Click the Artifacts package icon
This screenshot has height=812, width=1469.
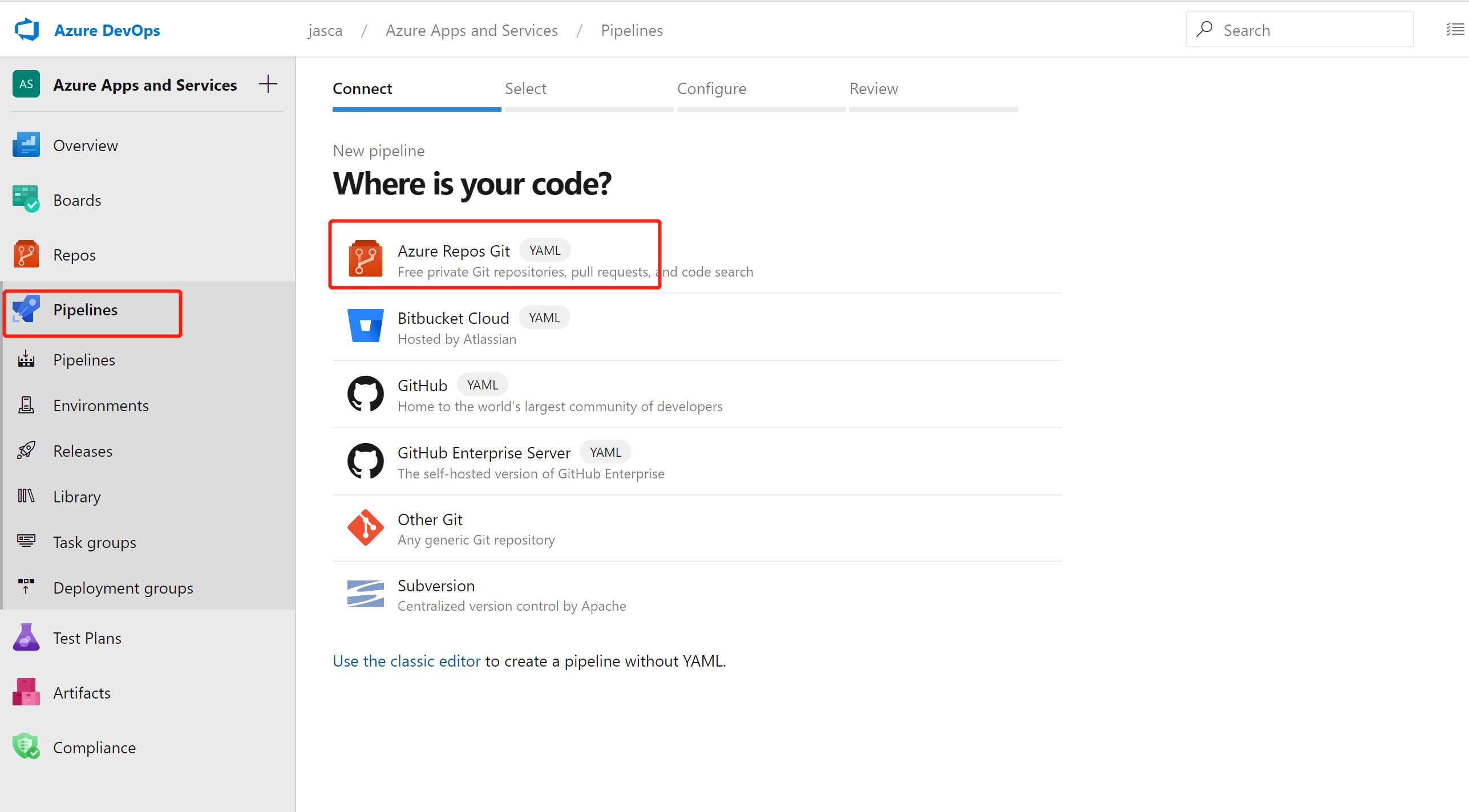coord(26,692)
